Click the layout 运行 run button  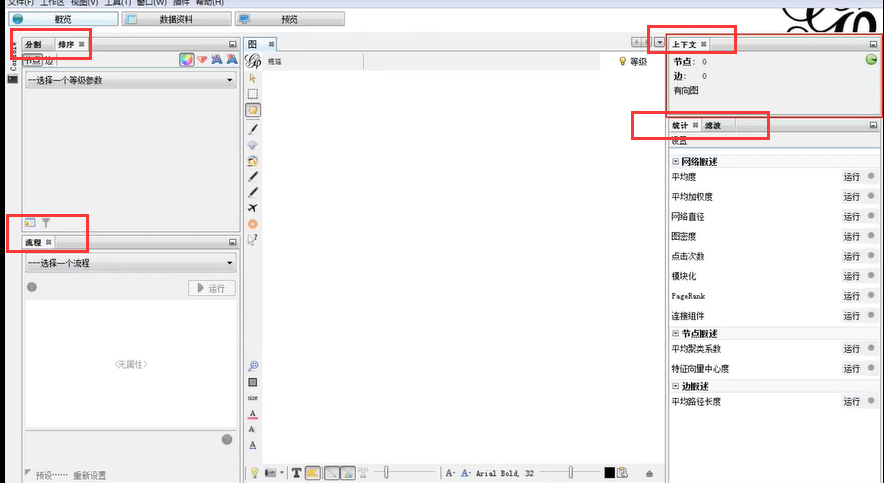211,288
